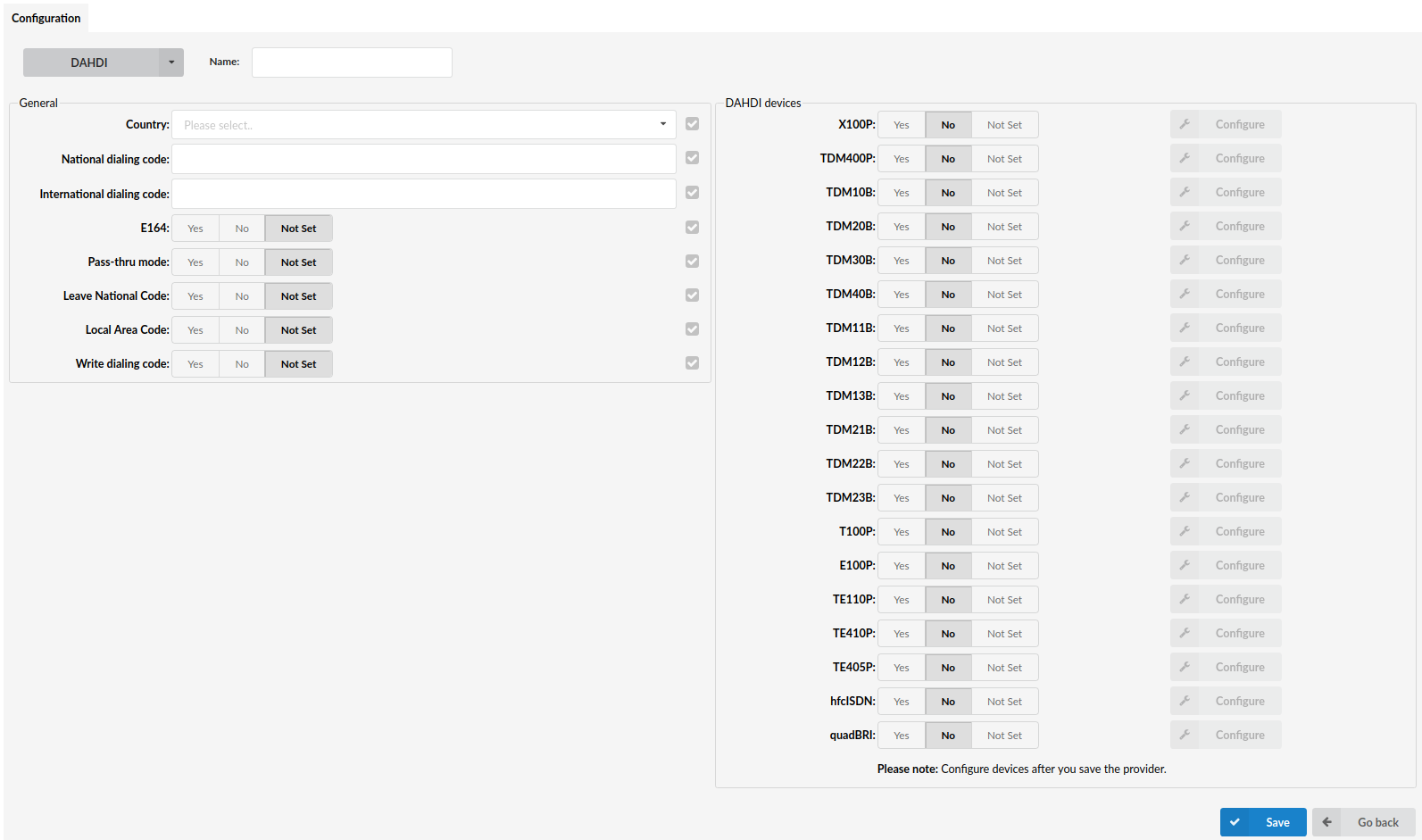Open the Configuration tab
The width and height of the screenshot is (1422, 840).
[46, 18]
